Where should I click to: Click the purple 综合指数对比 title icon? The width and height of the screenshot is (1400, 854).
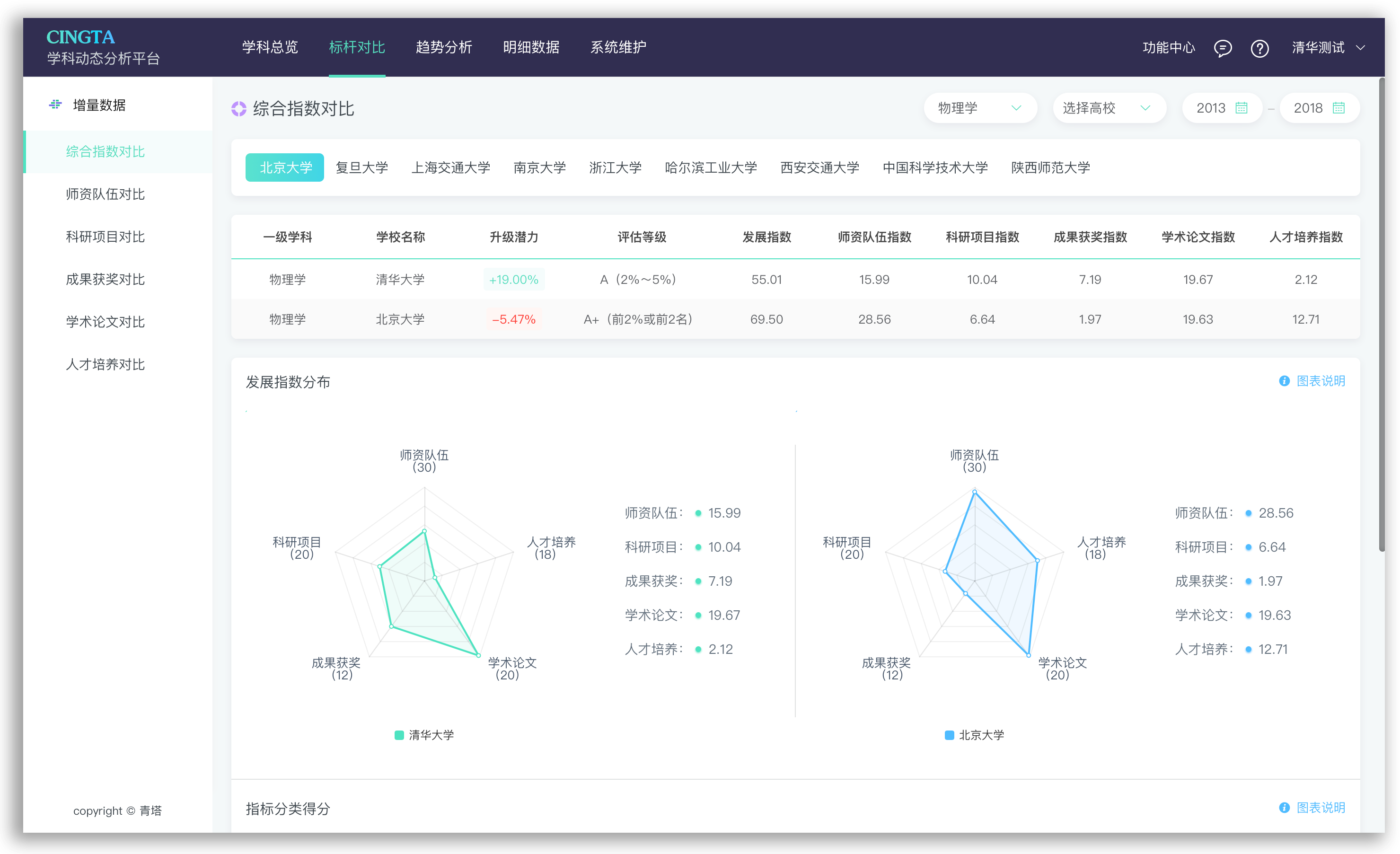(x=238, y=108)
